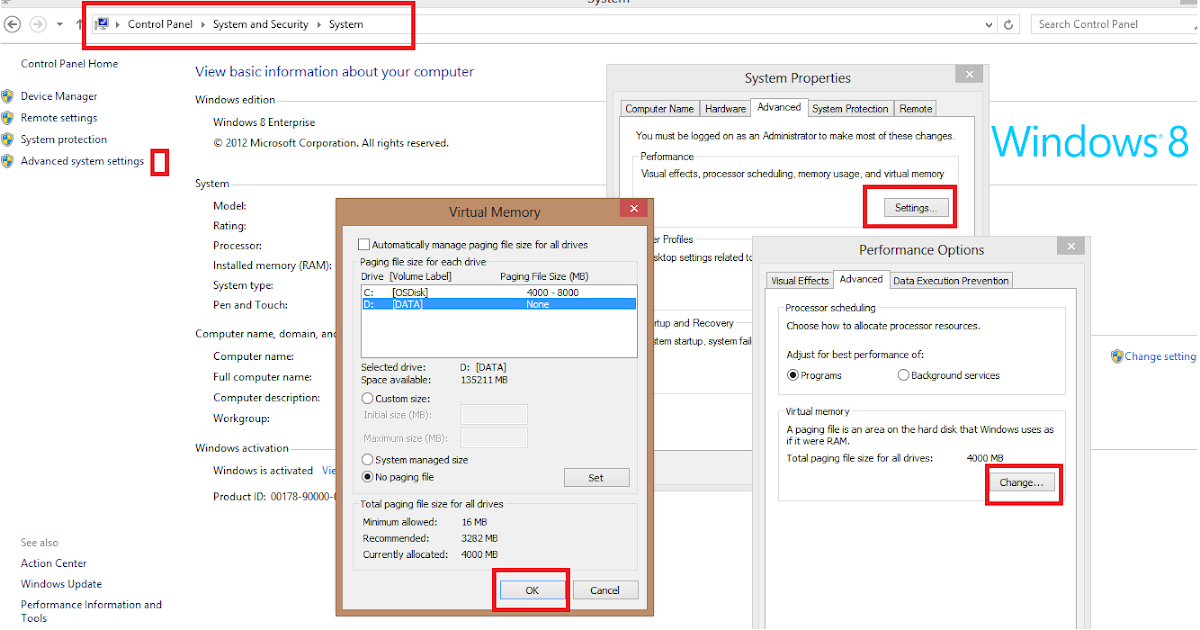This screenshot has height=630, width=1200.
Task: Open Data Execution Prevention tab
Action: point(951,281)
